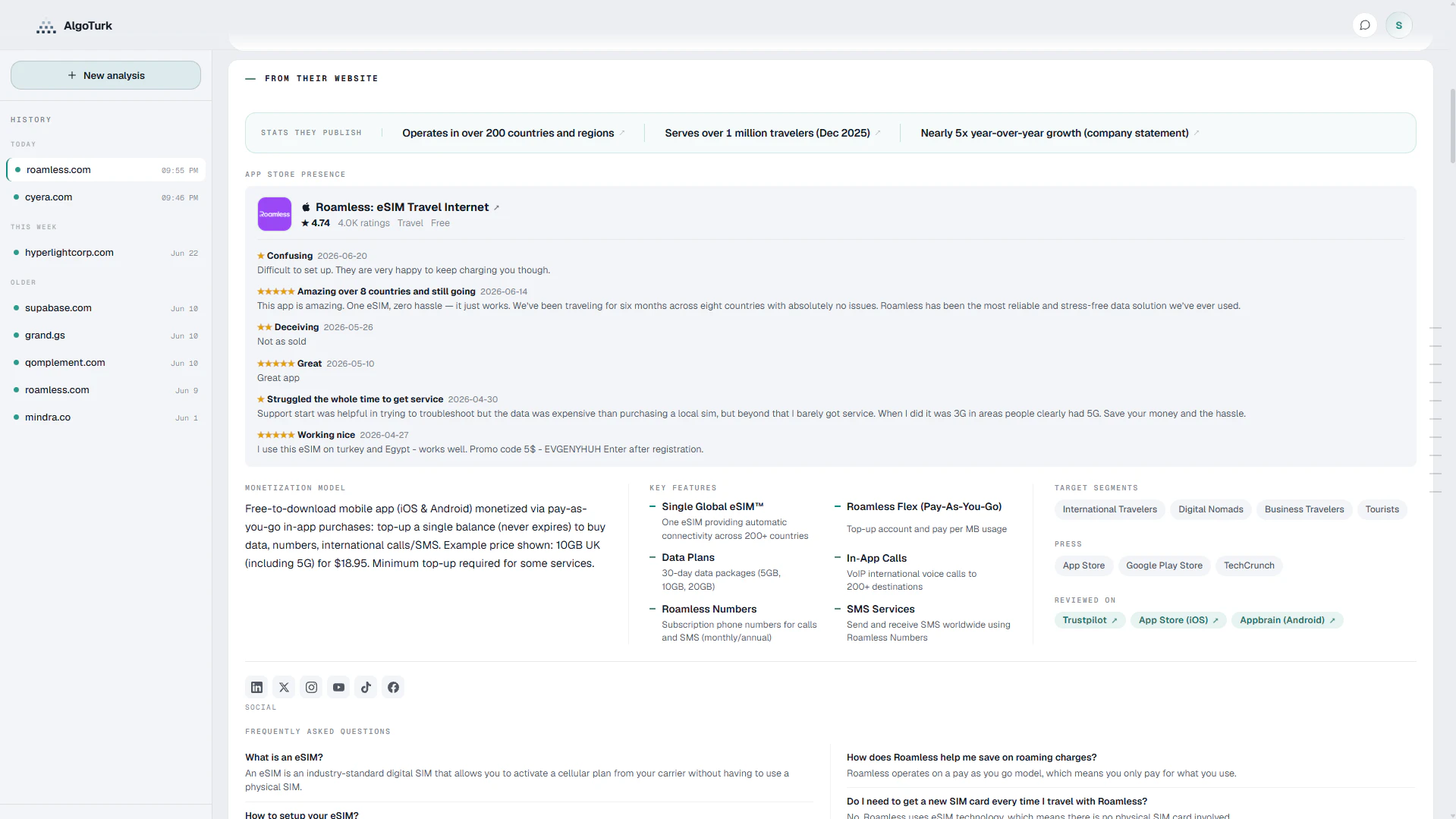Image resolution: width=1456 pixels, height=819 pixels.
Task: Click the Business Travelers segment tag
Action: (x=1303, y=509)
